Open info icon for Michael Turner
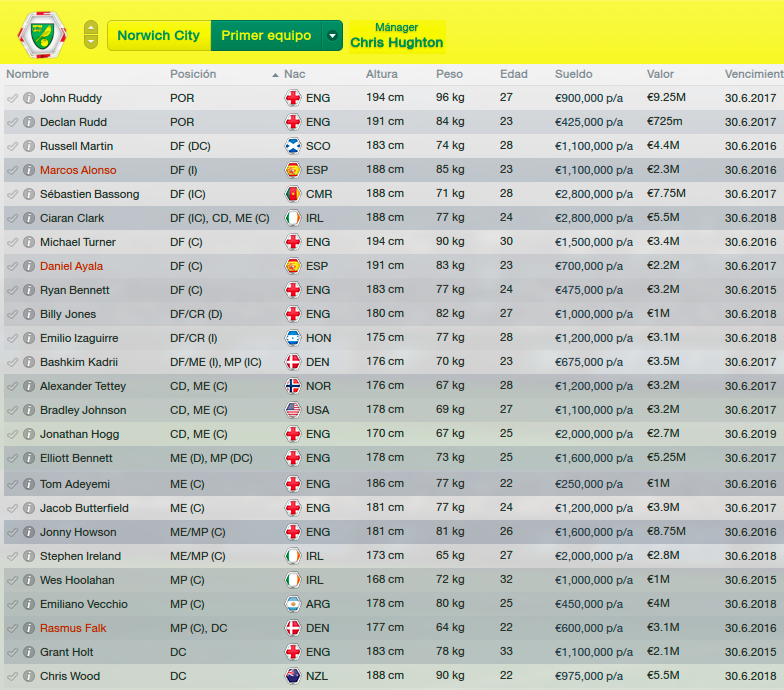 (x=29, y=242)
